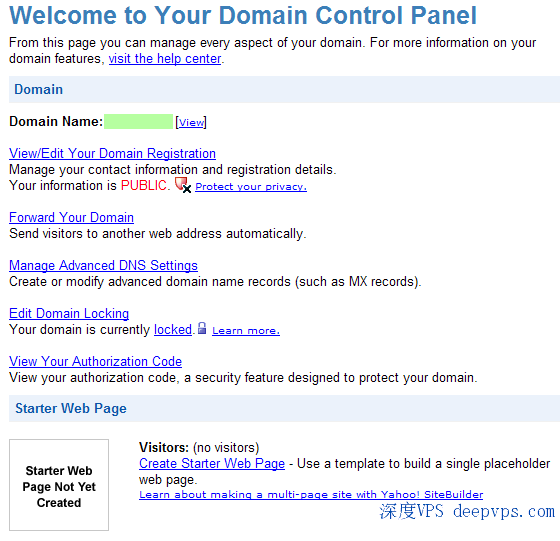Open Yahoo! SiteBuilder multi-page site link
Image resolution: width=560 pixels, height=541 pixels.
(311, 495)
